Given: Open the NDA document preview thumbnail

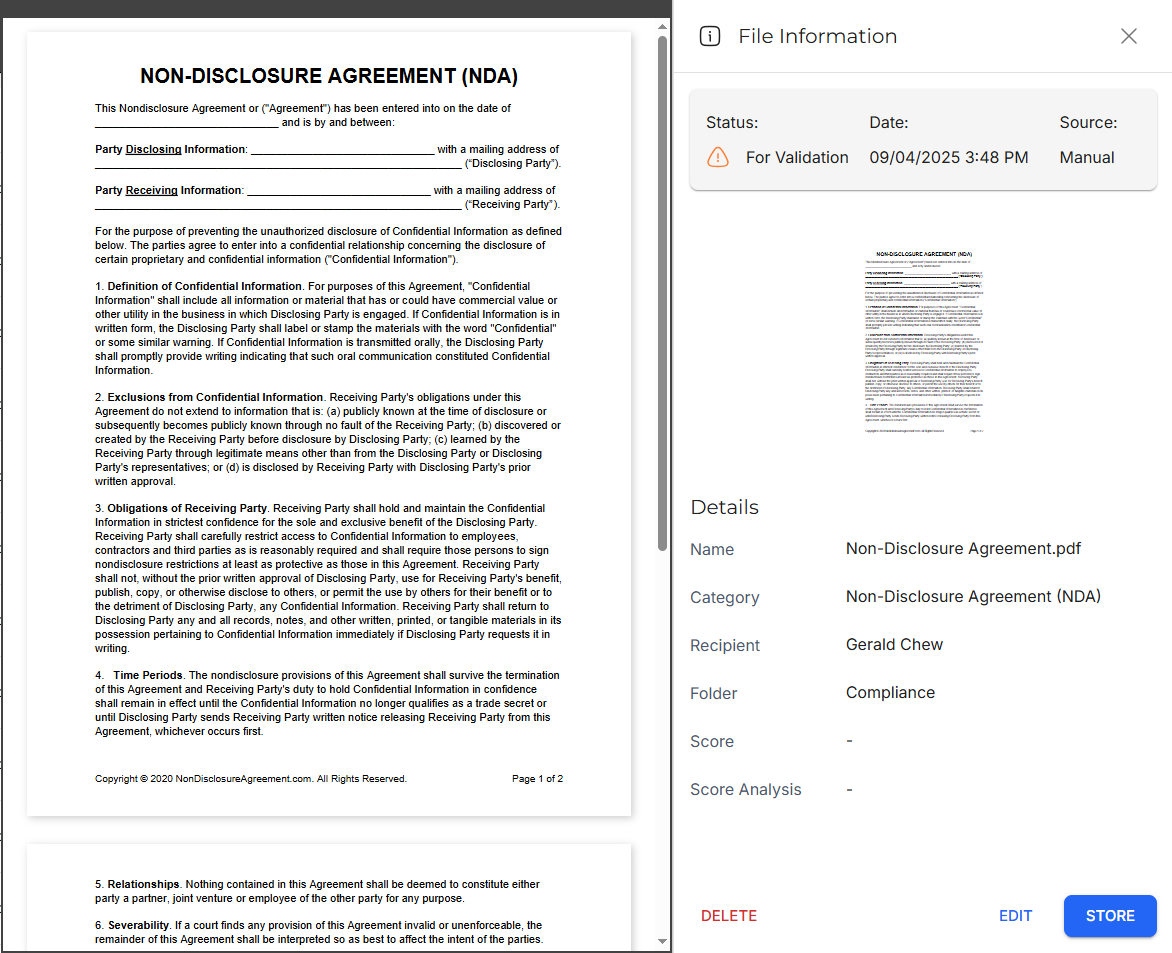Looking at the screenshot, I should (x=923, y=342).
